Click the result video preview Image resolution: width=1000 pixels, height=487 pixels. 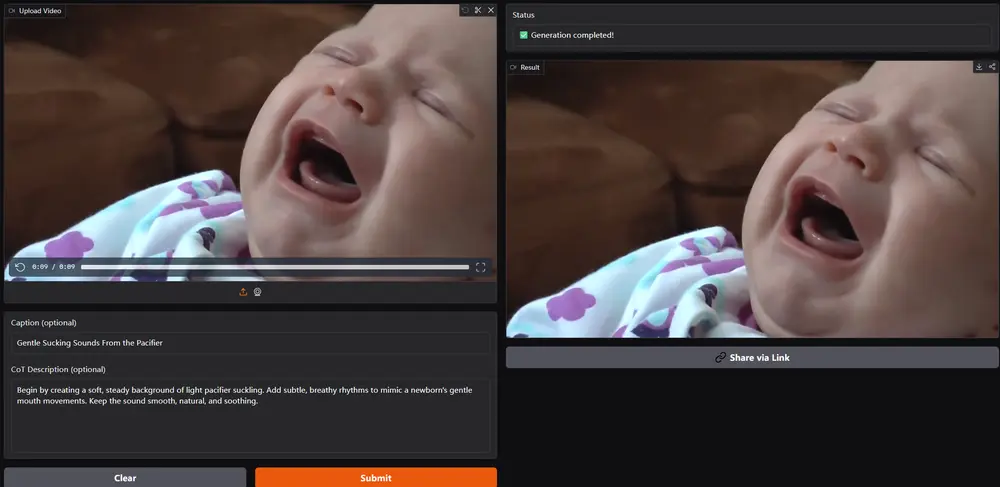click(x=752, y=200)
